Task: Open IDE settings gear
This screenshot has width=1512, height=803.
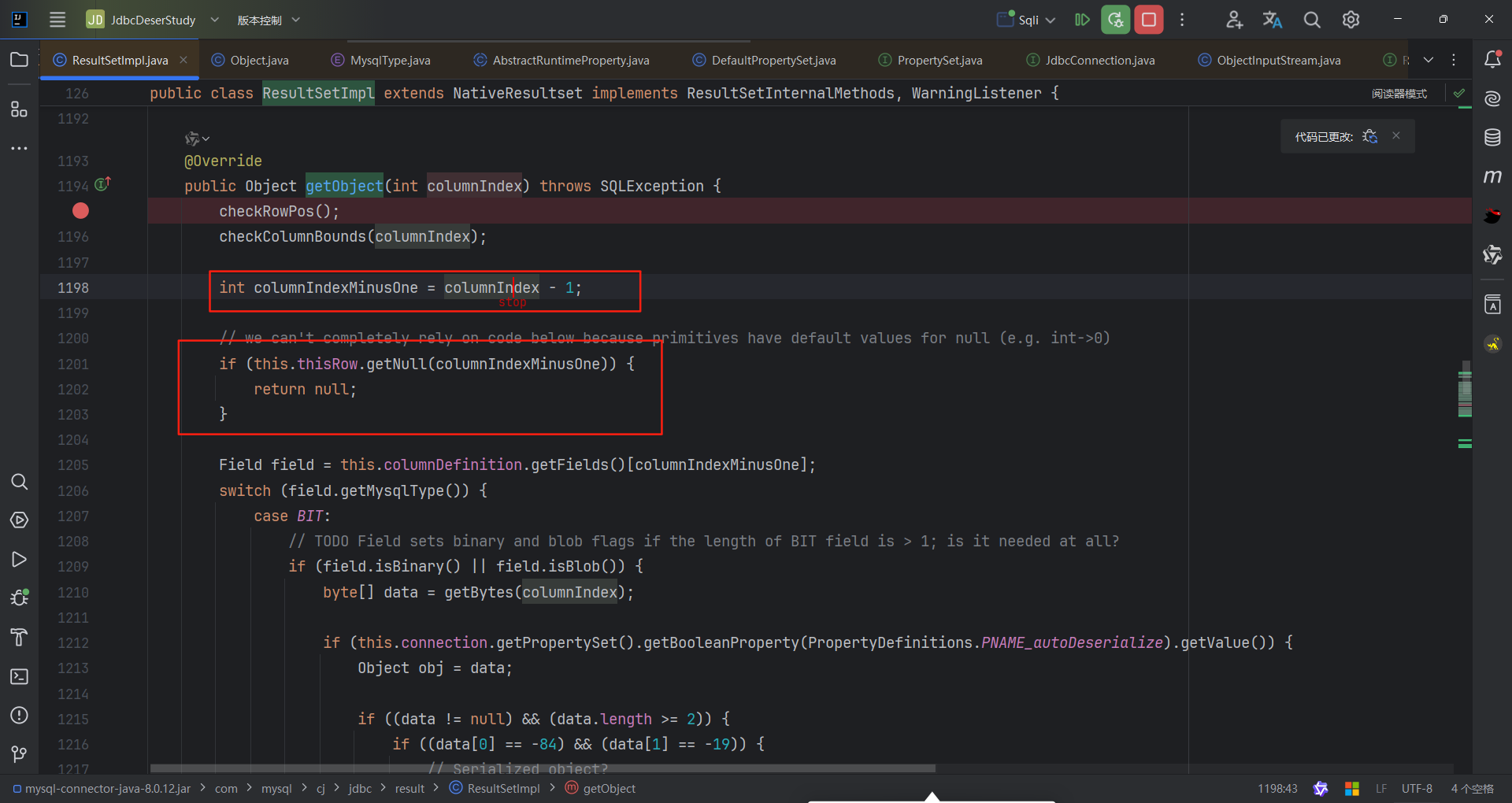Action: (x=1351, y=20)
